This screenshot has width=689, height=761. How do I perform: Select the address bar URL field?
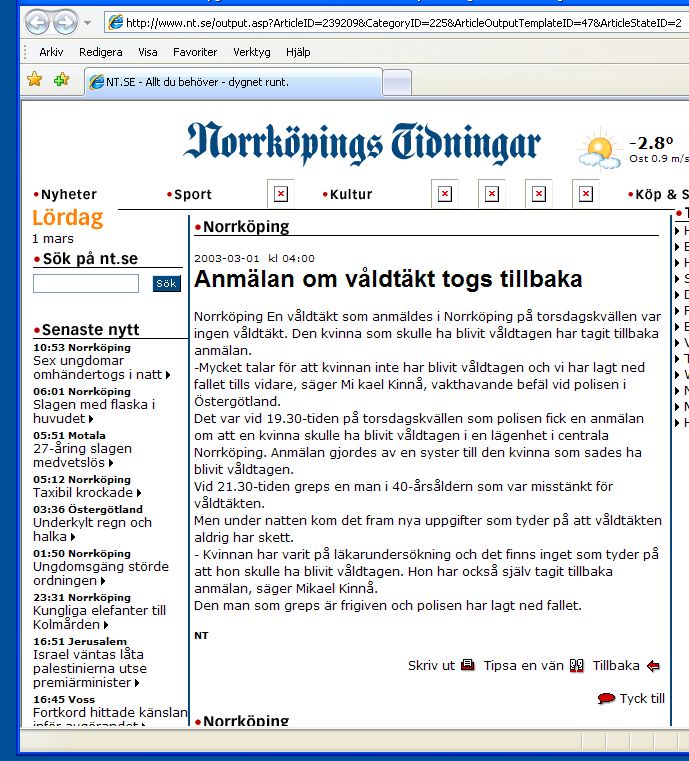tap(398, 22)
